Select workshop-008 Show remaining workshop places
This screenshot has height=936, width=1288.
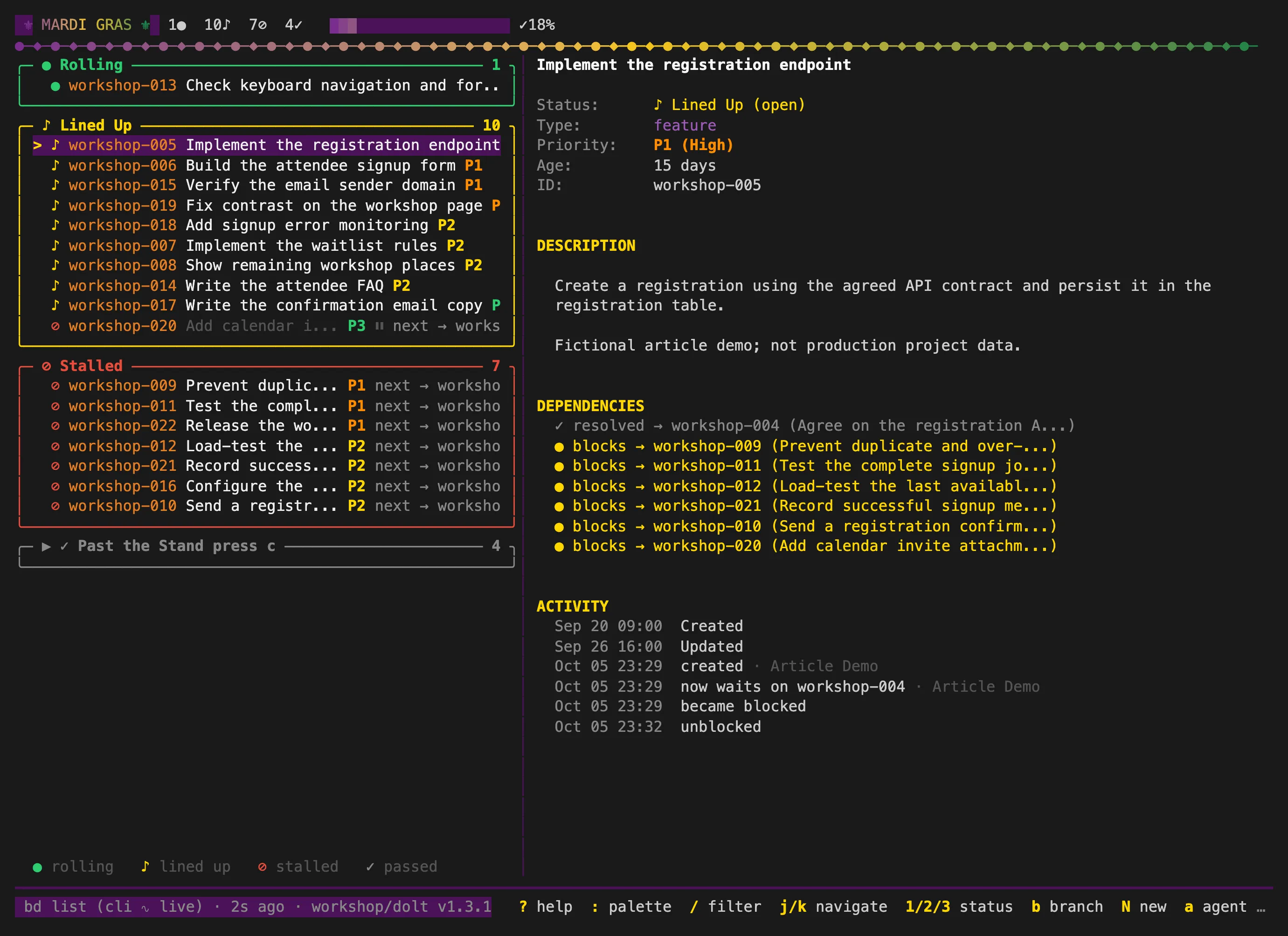pos(266,266)
